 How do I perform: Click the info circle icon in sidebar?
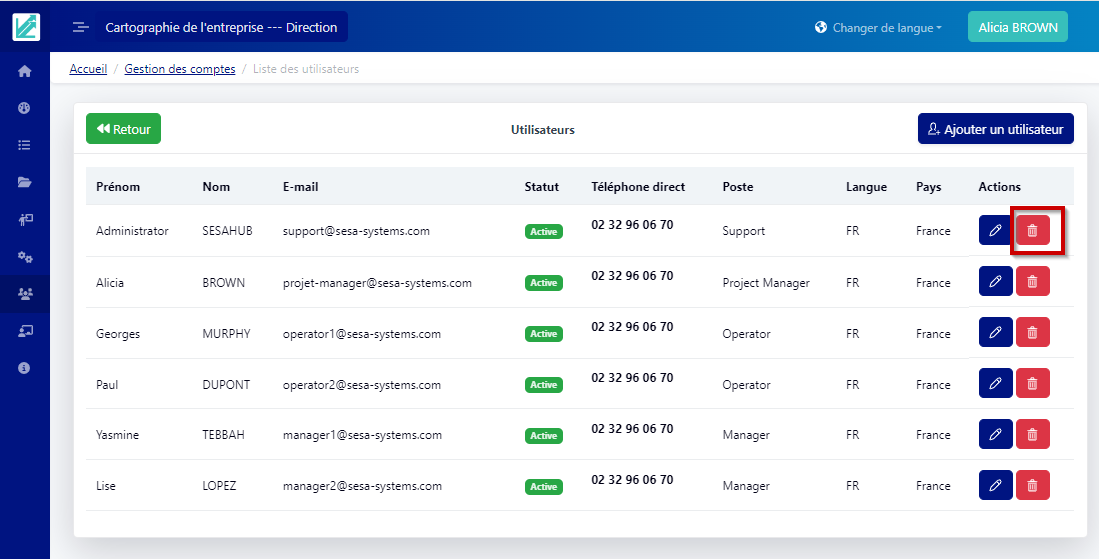24,368
